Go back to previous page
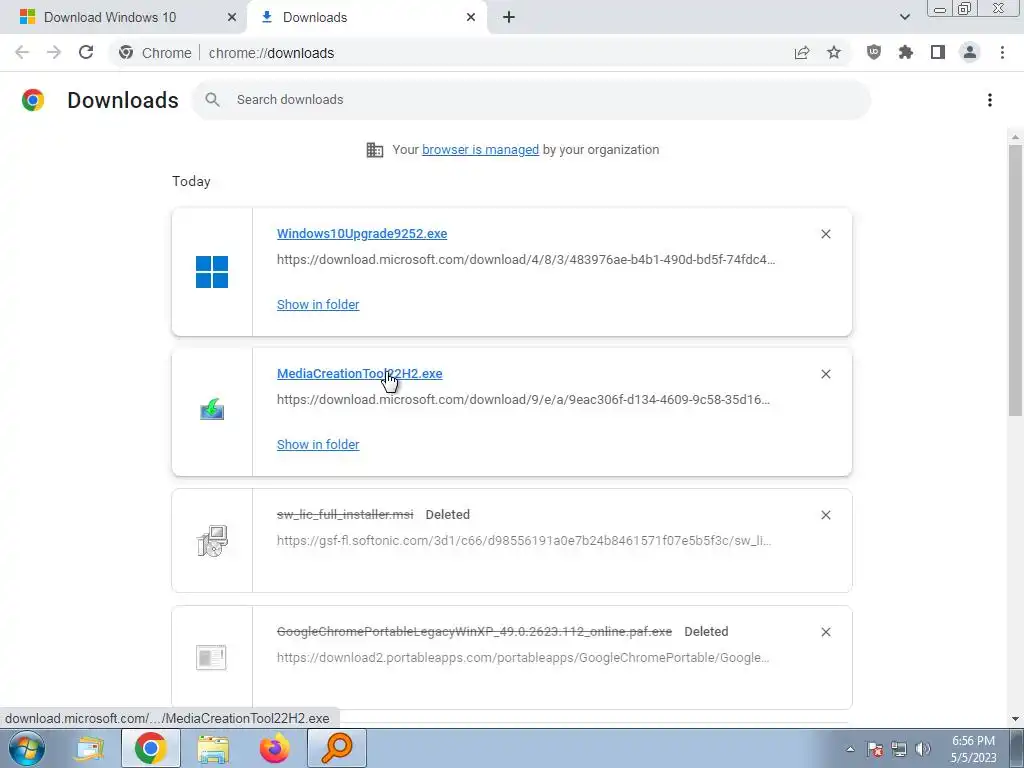 [x=22, y=53]
